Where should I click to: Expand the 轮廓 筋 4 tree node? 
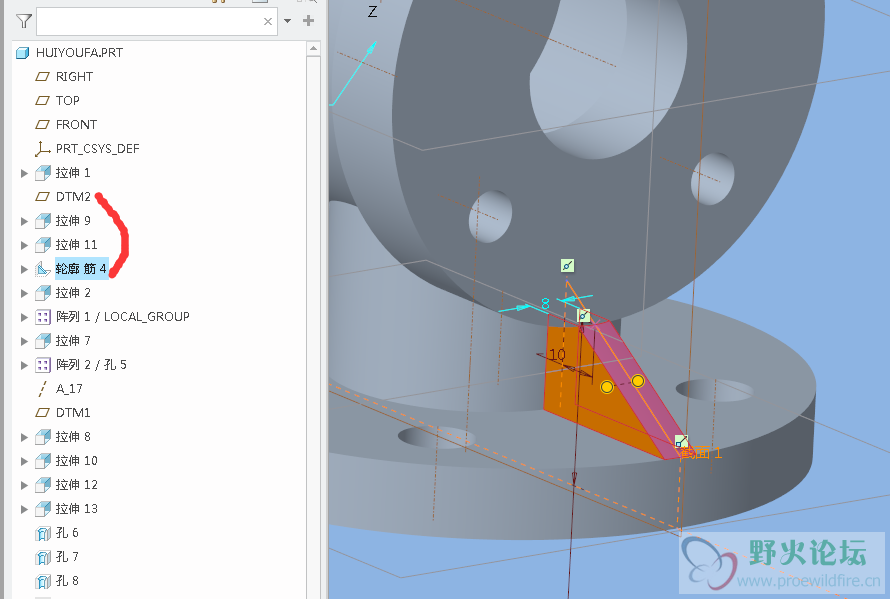25,269
